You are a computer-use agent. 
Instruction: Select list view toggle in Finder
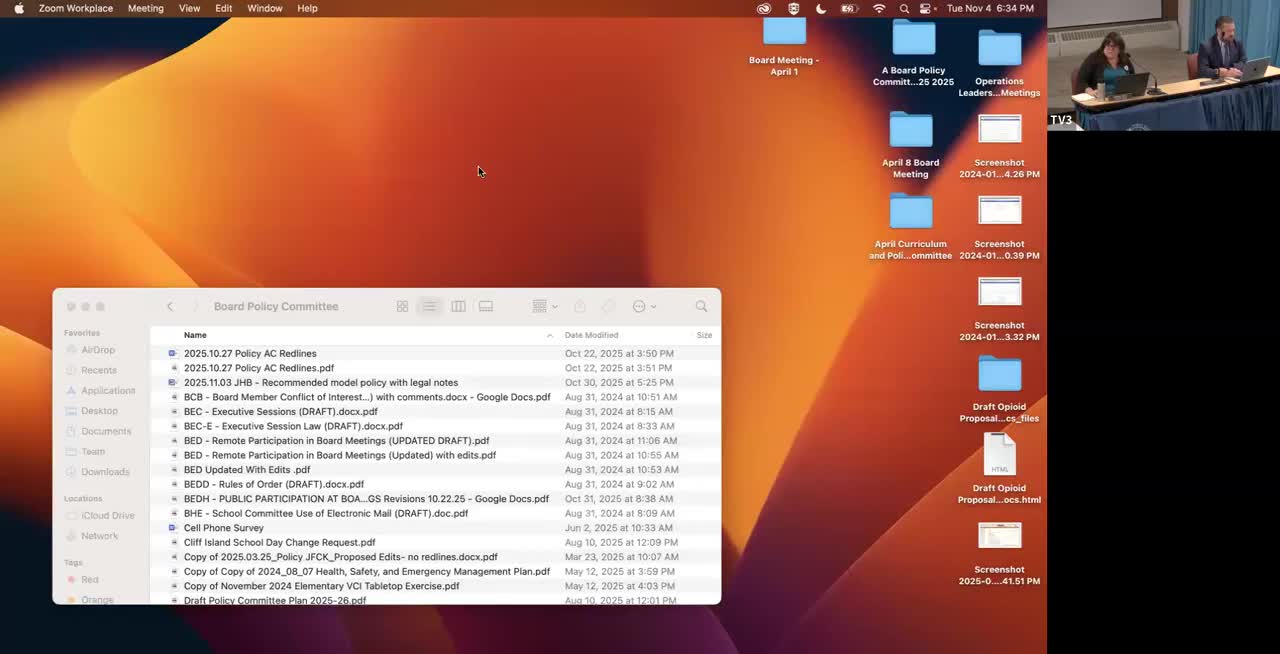(429, 306)
